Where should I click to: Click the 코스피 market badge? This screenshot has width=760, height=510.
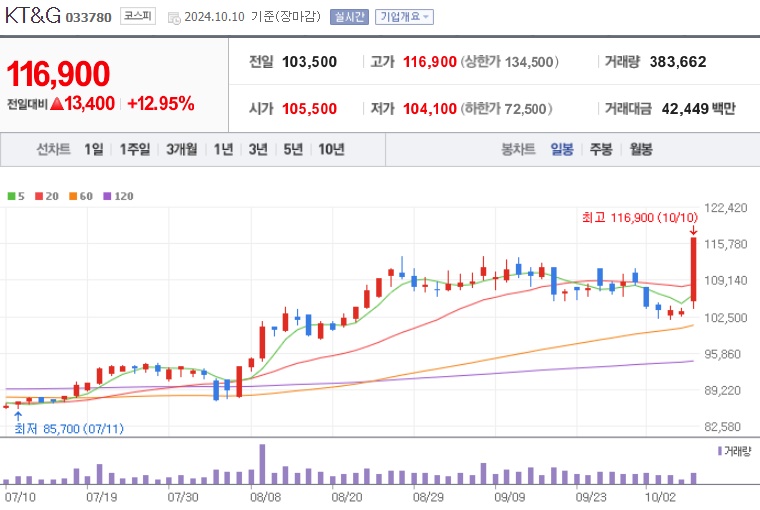pos(138,16)
